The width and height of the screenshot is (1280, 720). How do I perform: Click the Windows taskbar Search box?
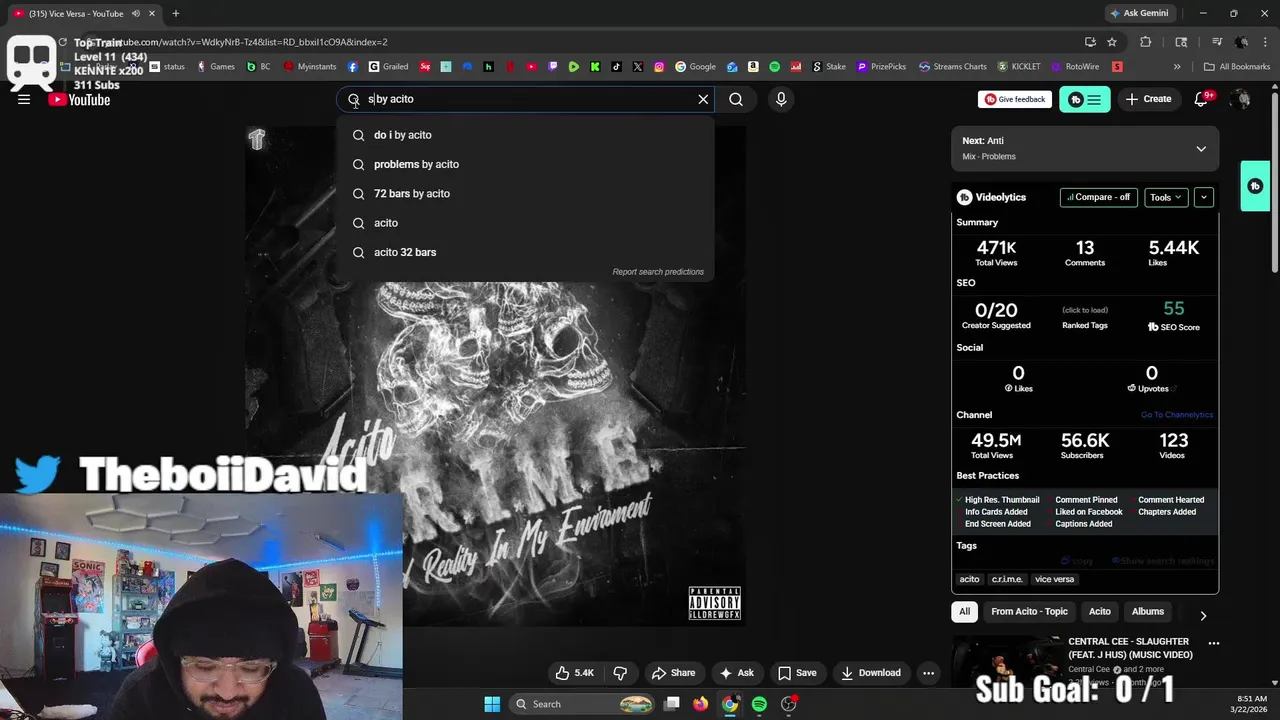583,704
